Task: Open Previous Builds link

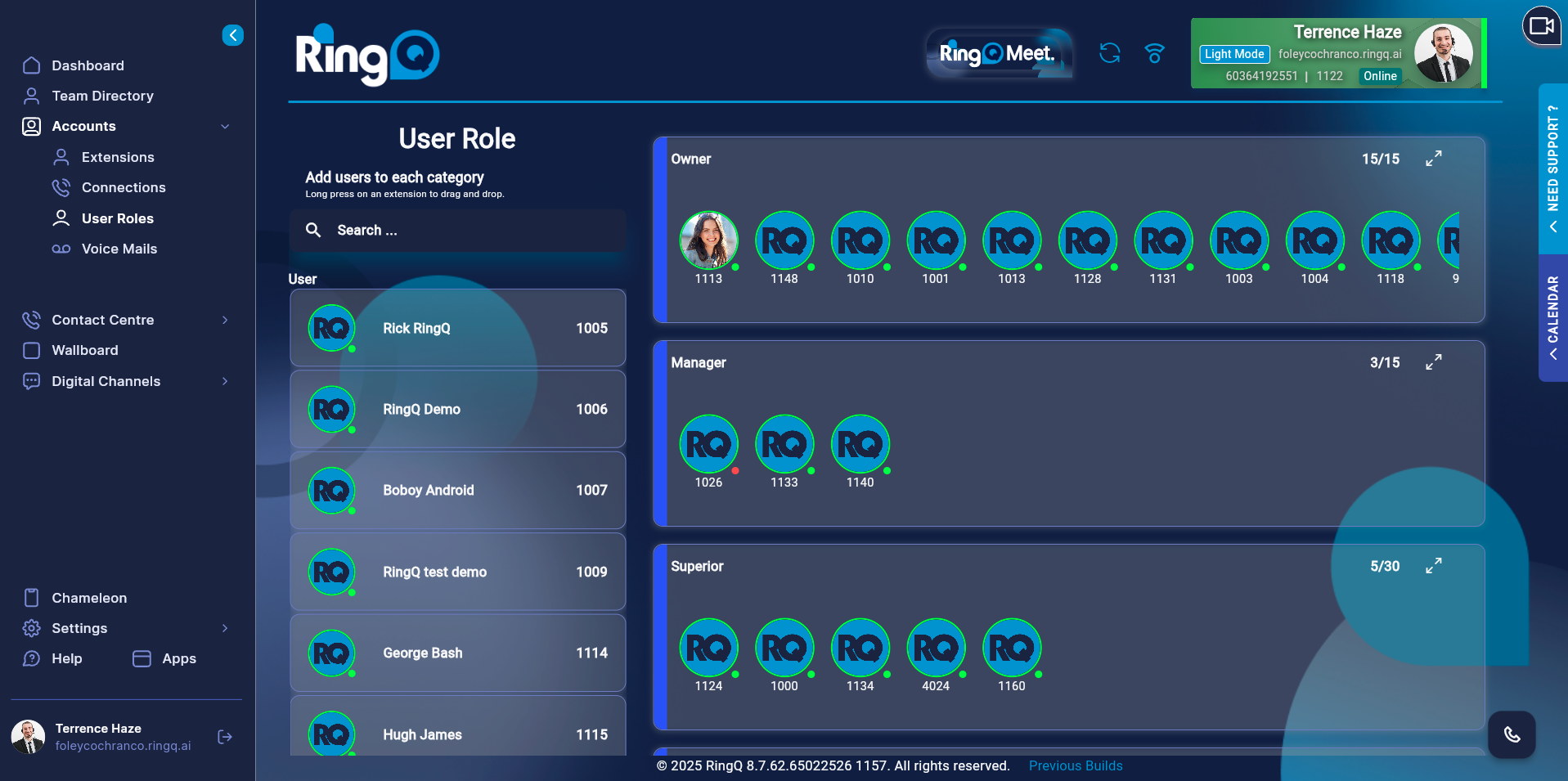Action: [1075, 765]
